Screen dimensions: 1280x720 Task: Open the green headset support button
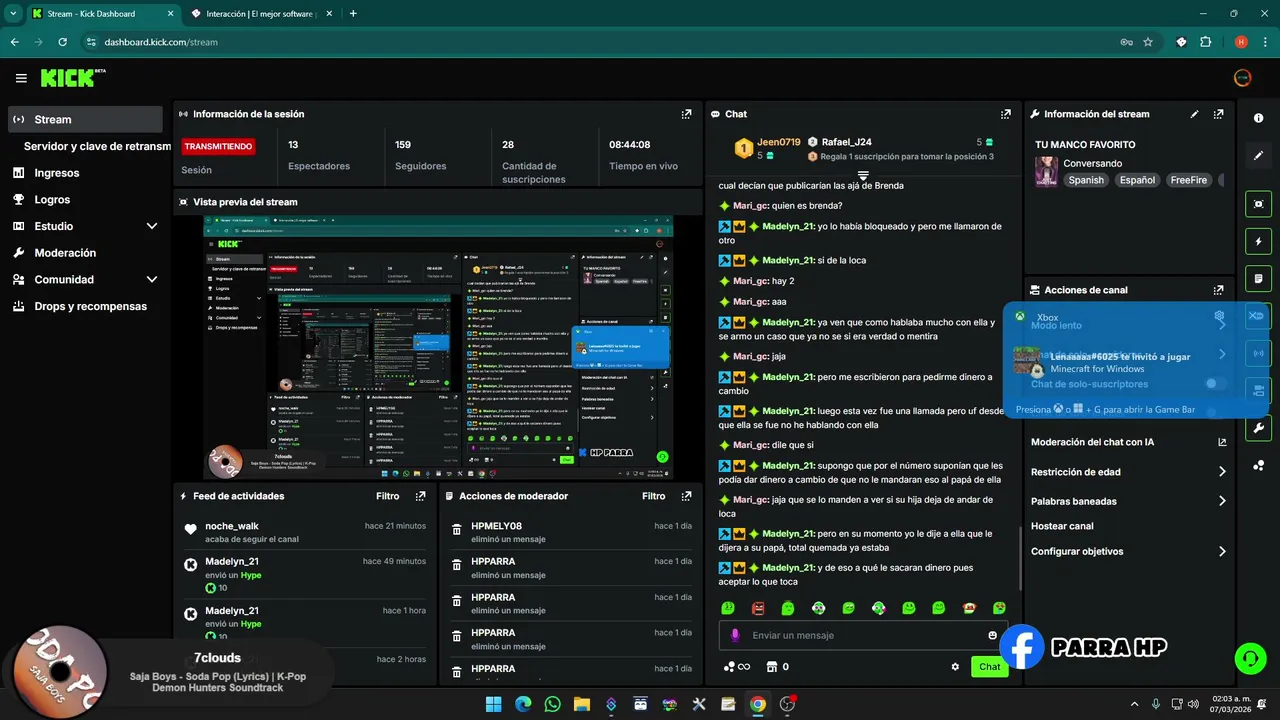click(1250, 658)
